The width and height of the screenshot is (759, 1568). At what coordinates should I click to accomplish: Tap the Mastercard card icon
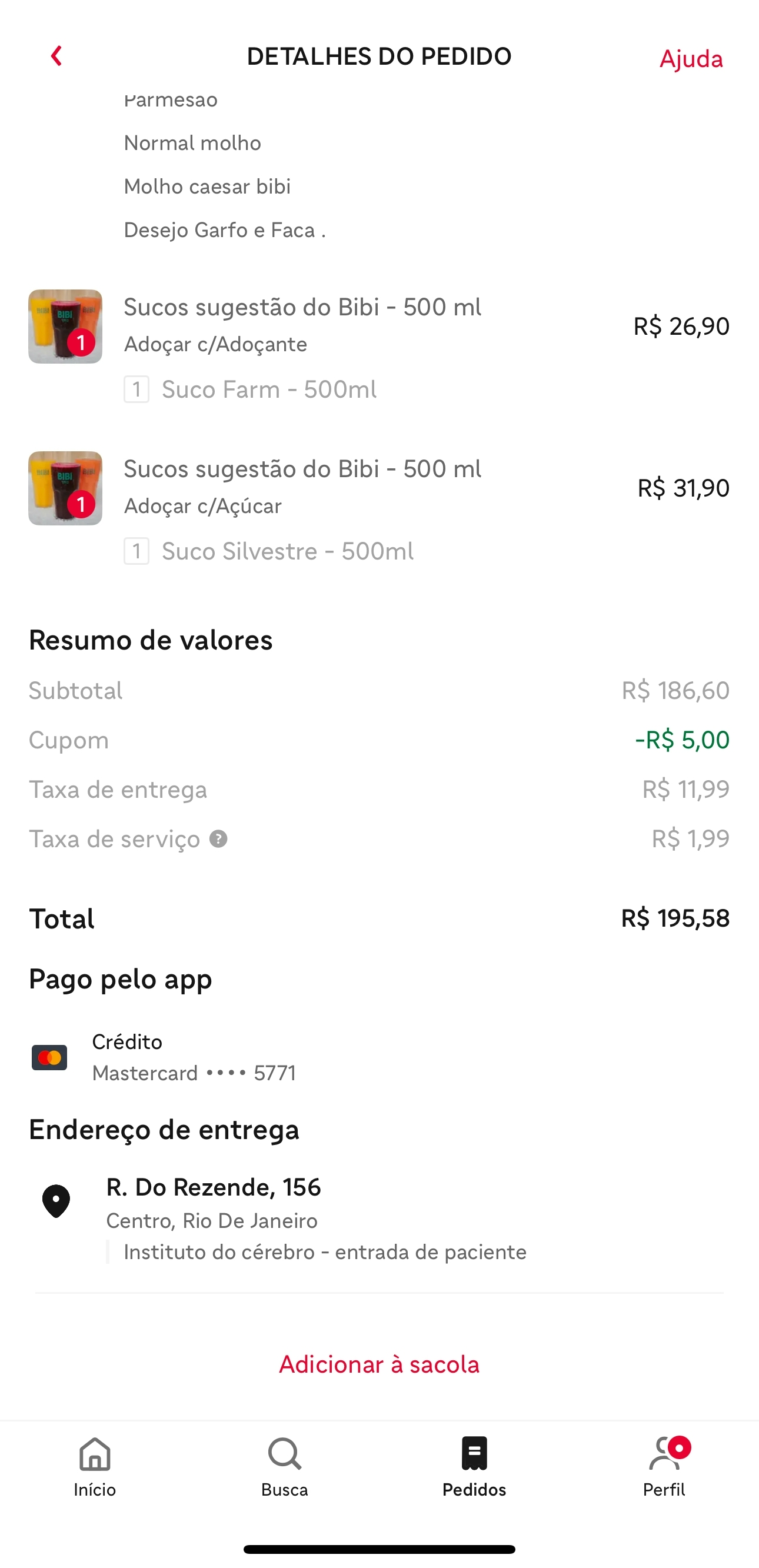tap(49, 1057)
